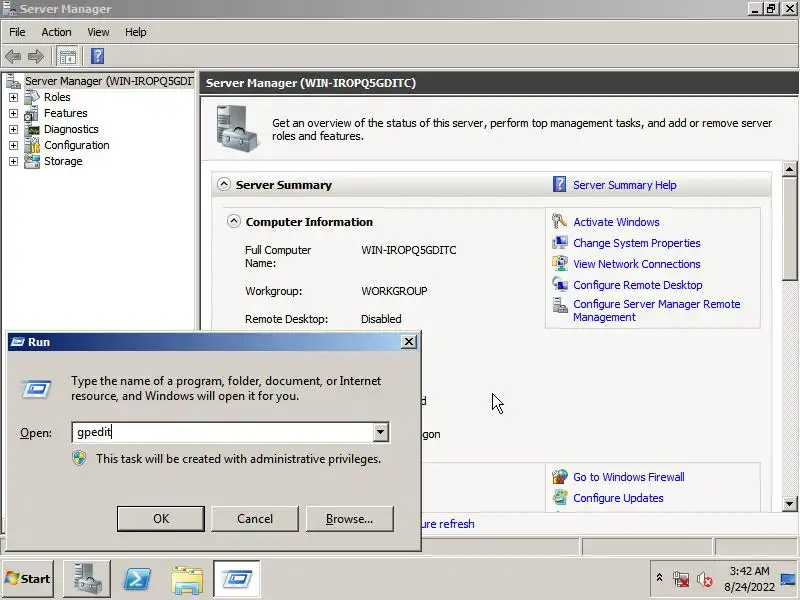The height and width of the screenshot is (600, 800).
Task: Collapse the Server Summary section
Action: [223, 184]
